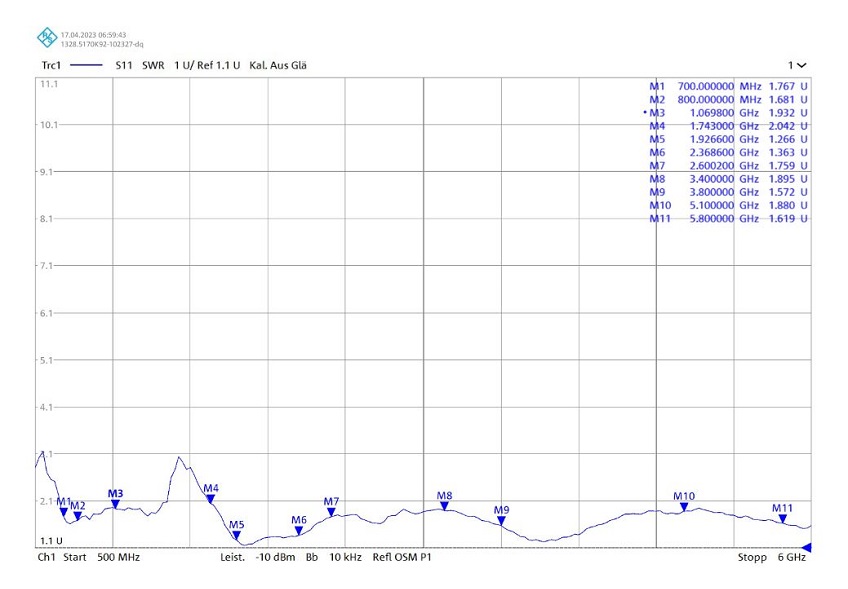Click the M2 800.000000 MHz marker readout
This screenshot has width=848, height=589.
[x=728, y=100]
